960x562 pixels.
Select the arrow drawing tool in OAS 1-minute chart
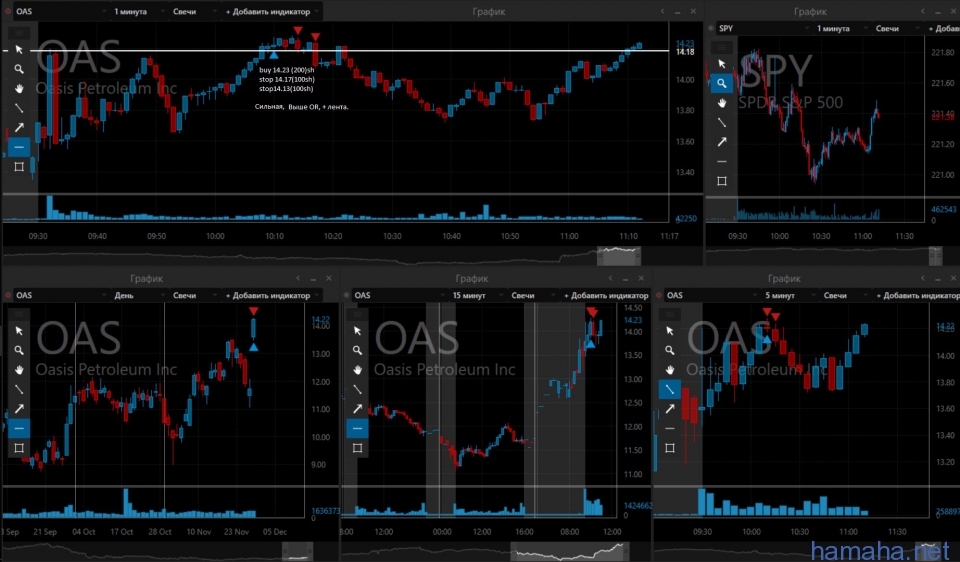point(19,127)
